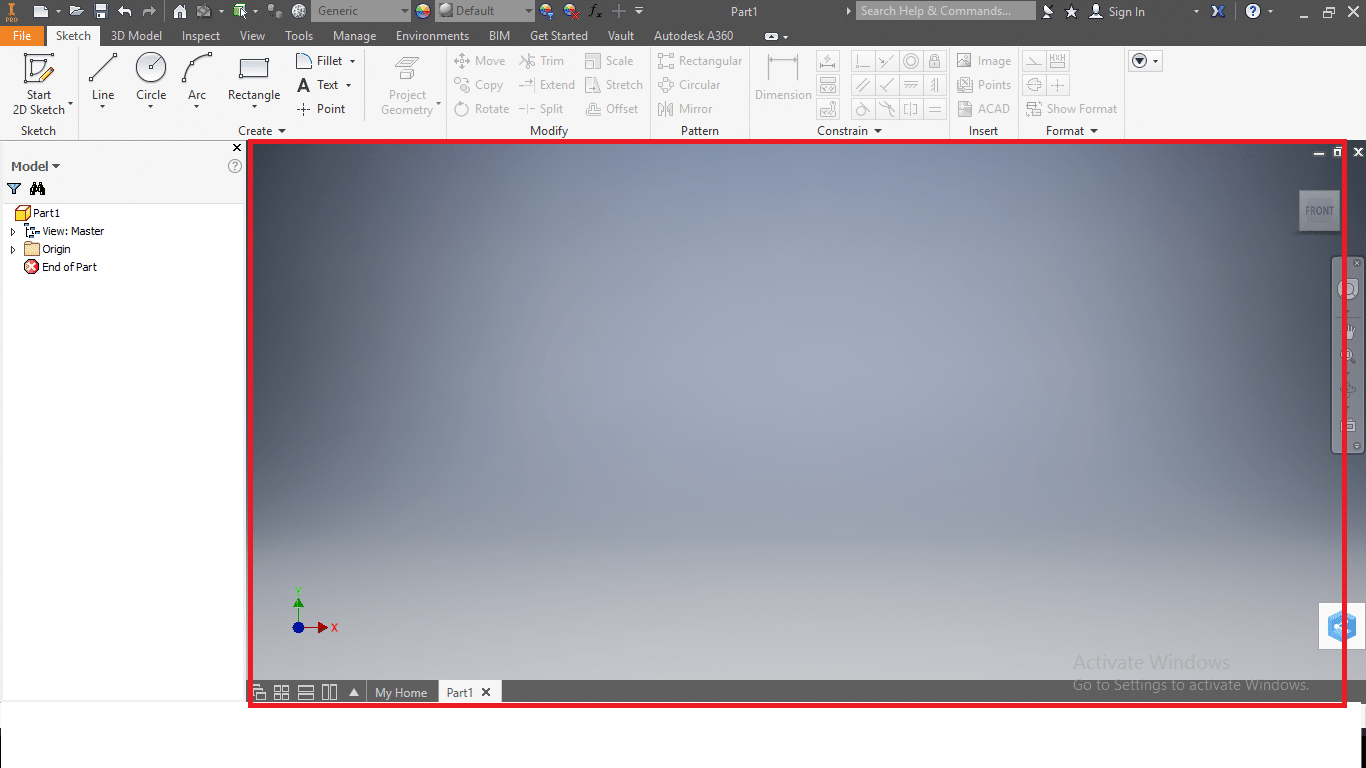Click the FRONT face of the ViewCube

[x=1319, y=211]
